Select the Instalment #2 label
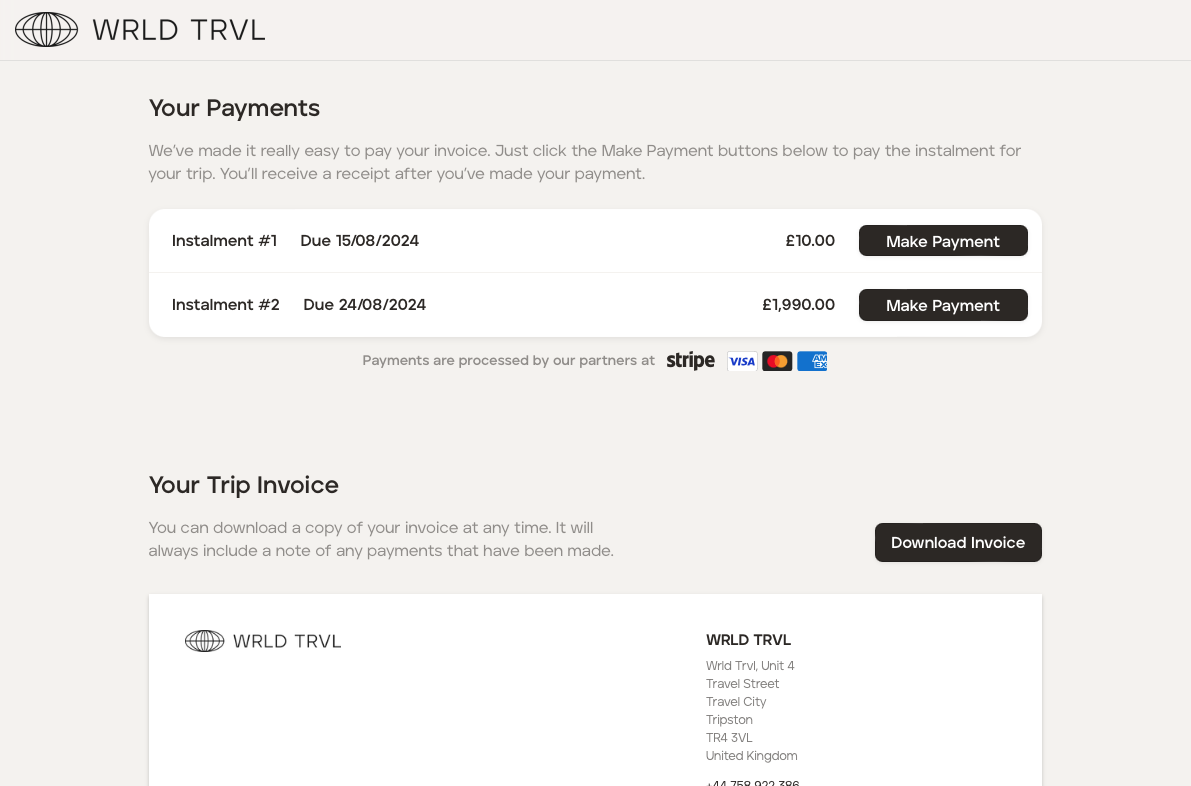This screenshot has width=1191, height=786. click(226, 305)
